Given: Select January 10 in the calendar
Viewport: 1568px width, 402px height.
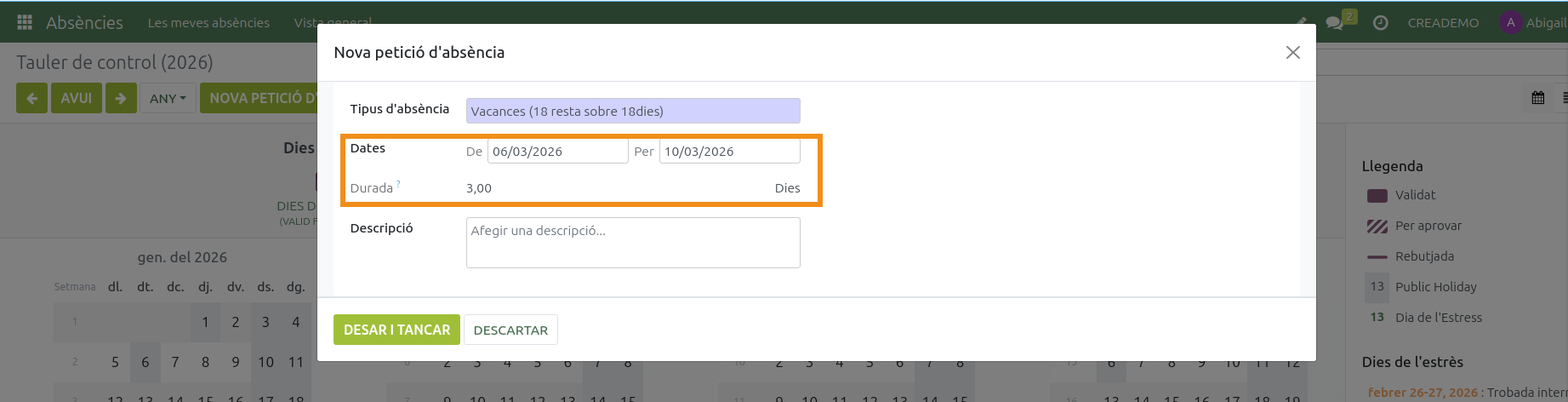Looking at the screenshot, I should point(265,362).
